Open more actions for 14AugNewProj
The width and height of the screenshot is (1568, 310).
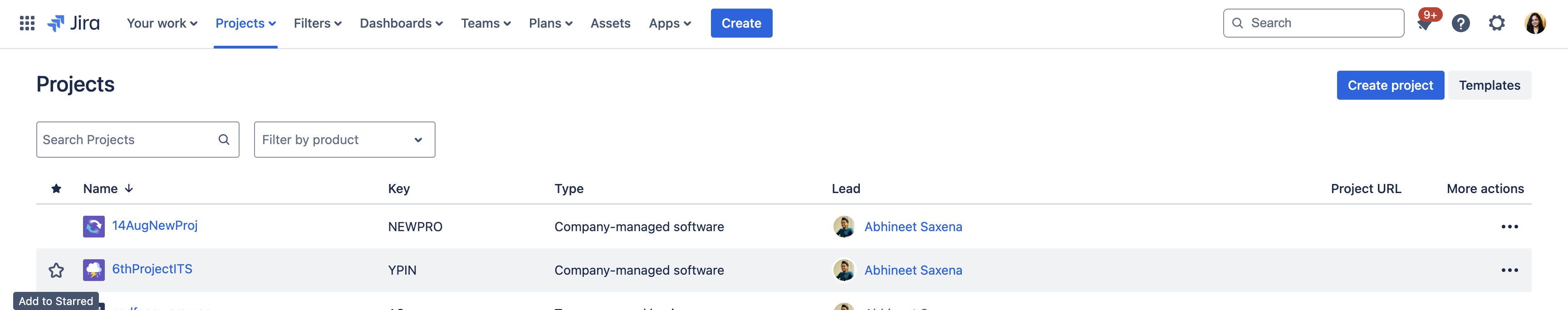(1509, 227)
